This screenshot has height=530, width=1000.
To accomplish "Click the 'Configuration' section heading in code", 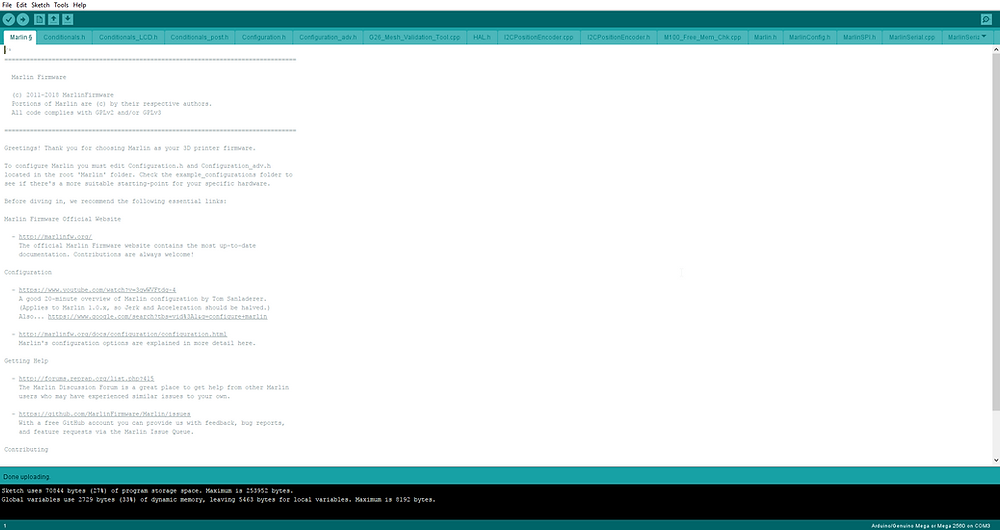I will [x=28, y=272].
